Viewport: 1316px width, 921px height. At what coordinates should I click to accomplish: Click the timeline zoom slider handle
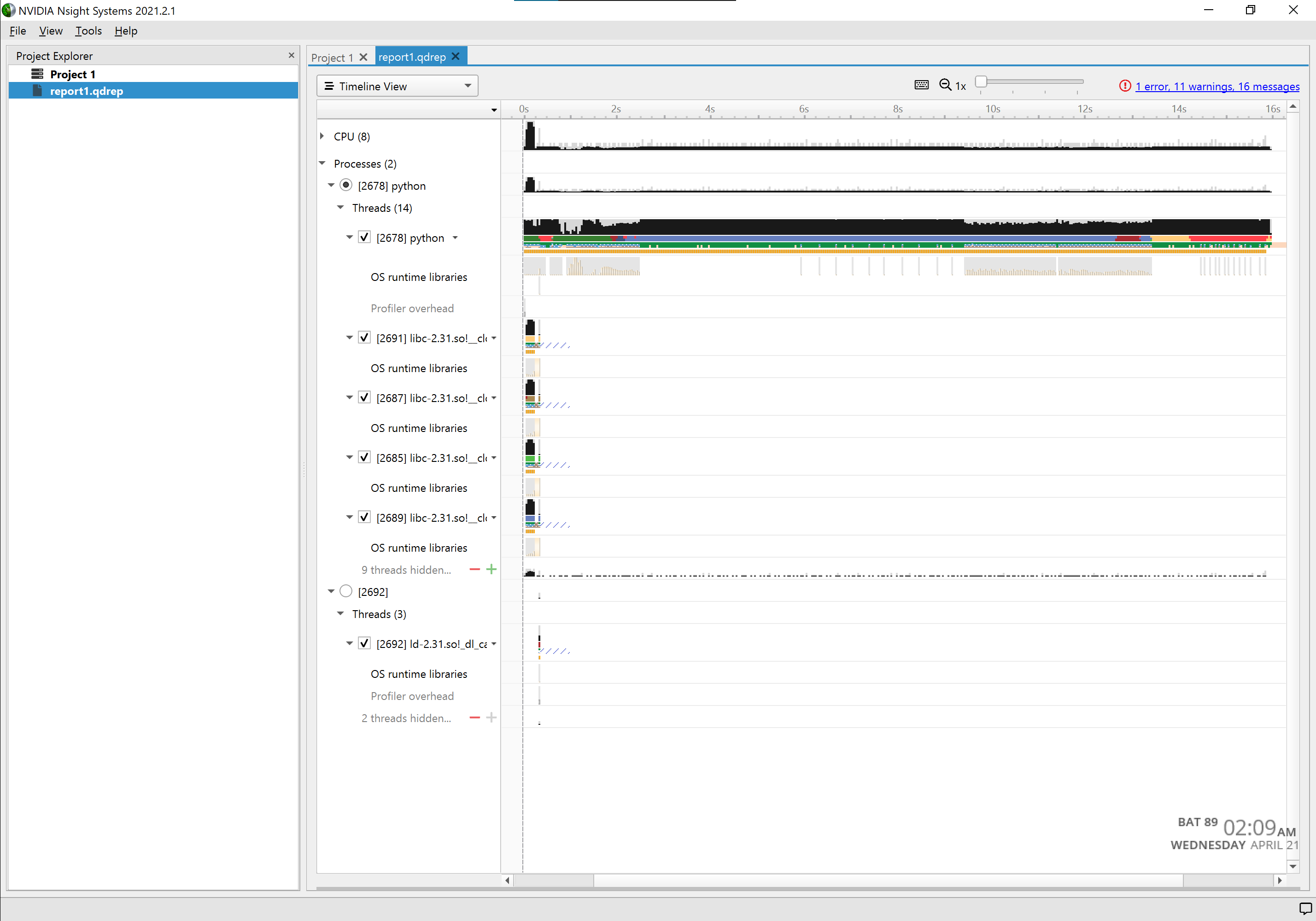(x=981, y=82)
